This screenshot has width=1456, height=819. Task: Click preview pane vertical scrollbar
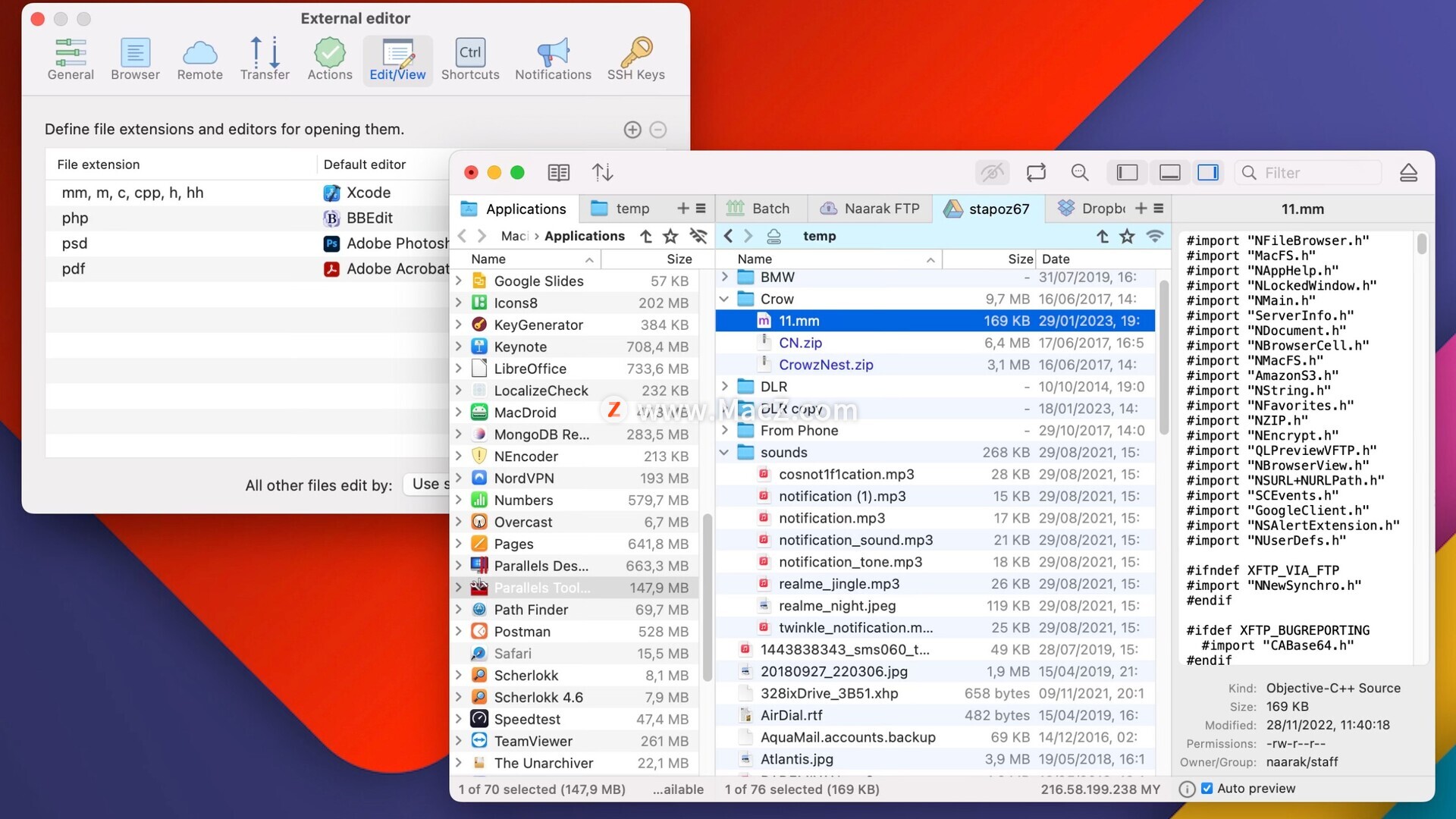point(1422,243)
